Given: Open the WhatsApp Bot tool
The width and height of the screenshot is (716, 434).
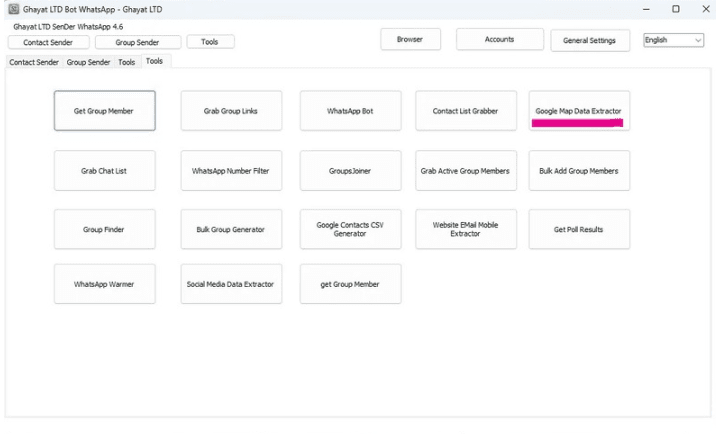Looking at the screenshot, I should [350, 111].
